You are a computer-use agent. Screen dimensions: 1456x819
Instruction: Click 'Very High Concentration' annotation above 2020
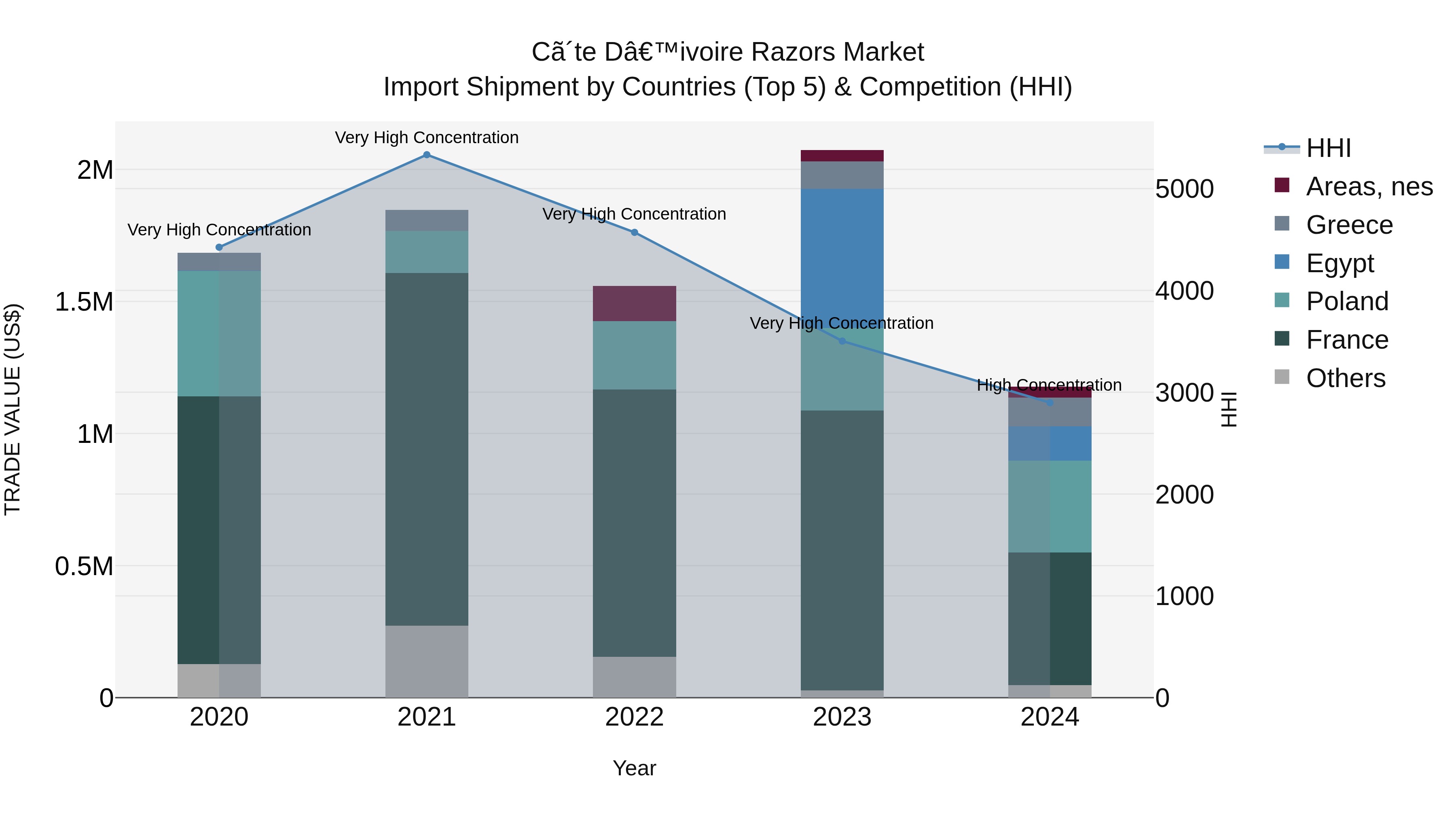(x=219, y=229)
